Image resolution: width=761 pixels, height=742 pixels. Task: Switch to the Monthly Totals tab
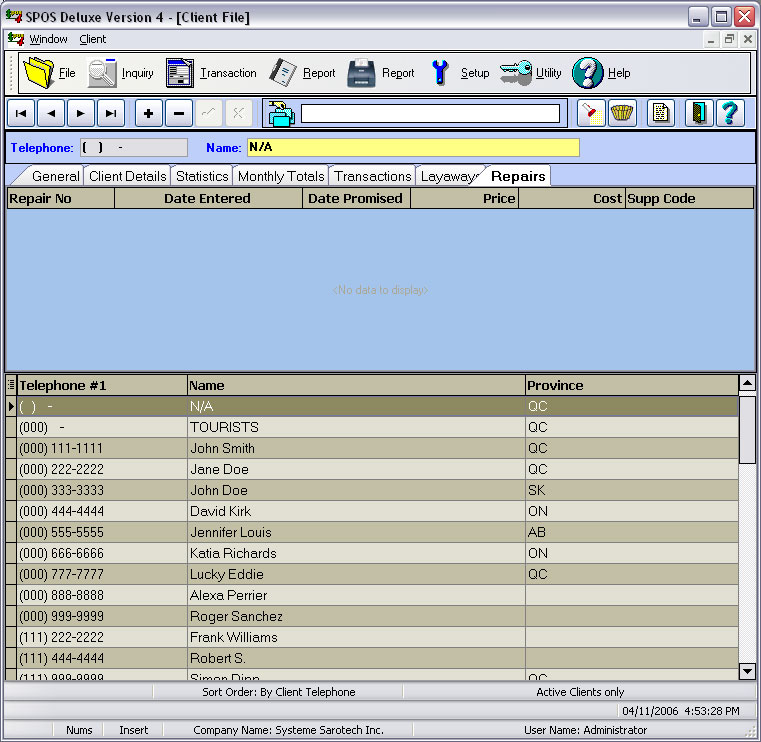(281, 176)
